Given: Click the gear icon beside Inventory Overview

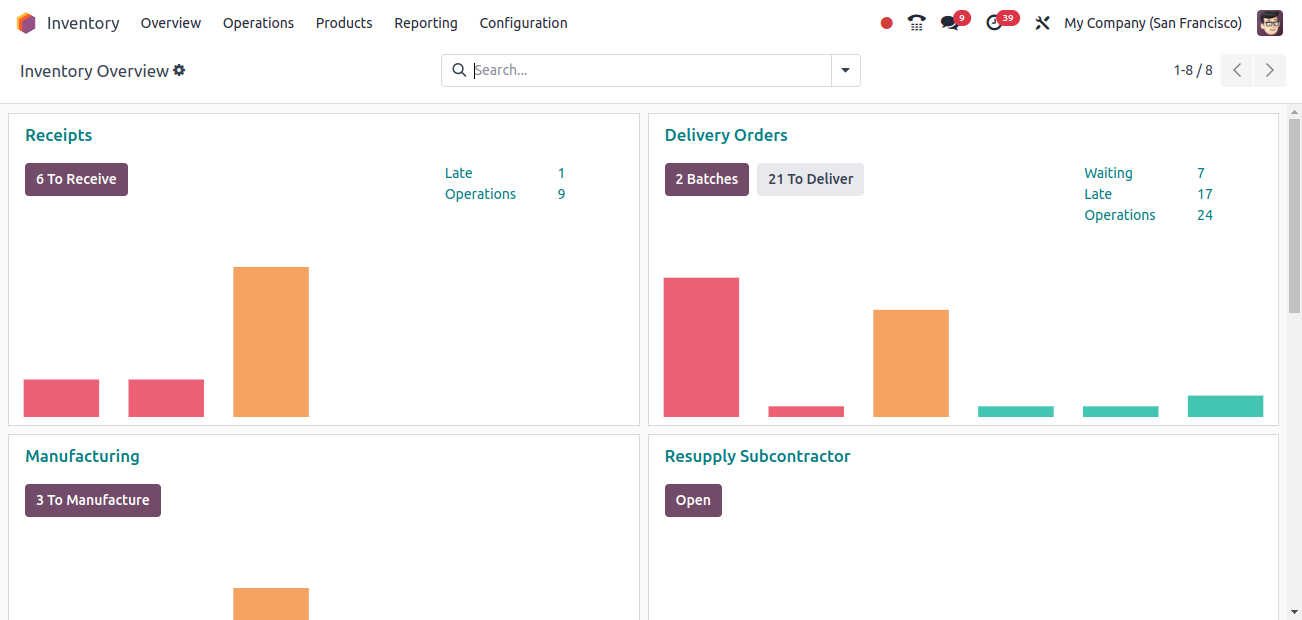Looking at the screenshot, I should (179, 70).
